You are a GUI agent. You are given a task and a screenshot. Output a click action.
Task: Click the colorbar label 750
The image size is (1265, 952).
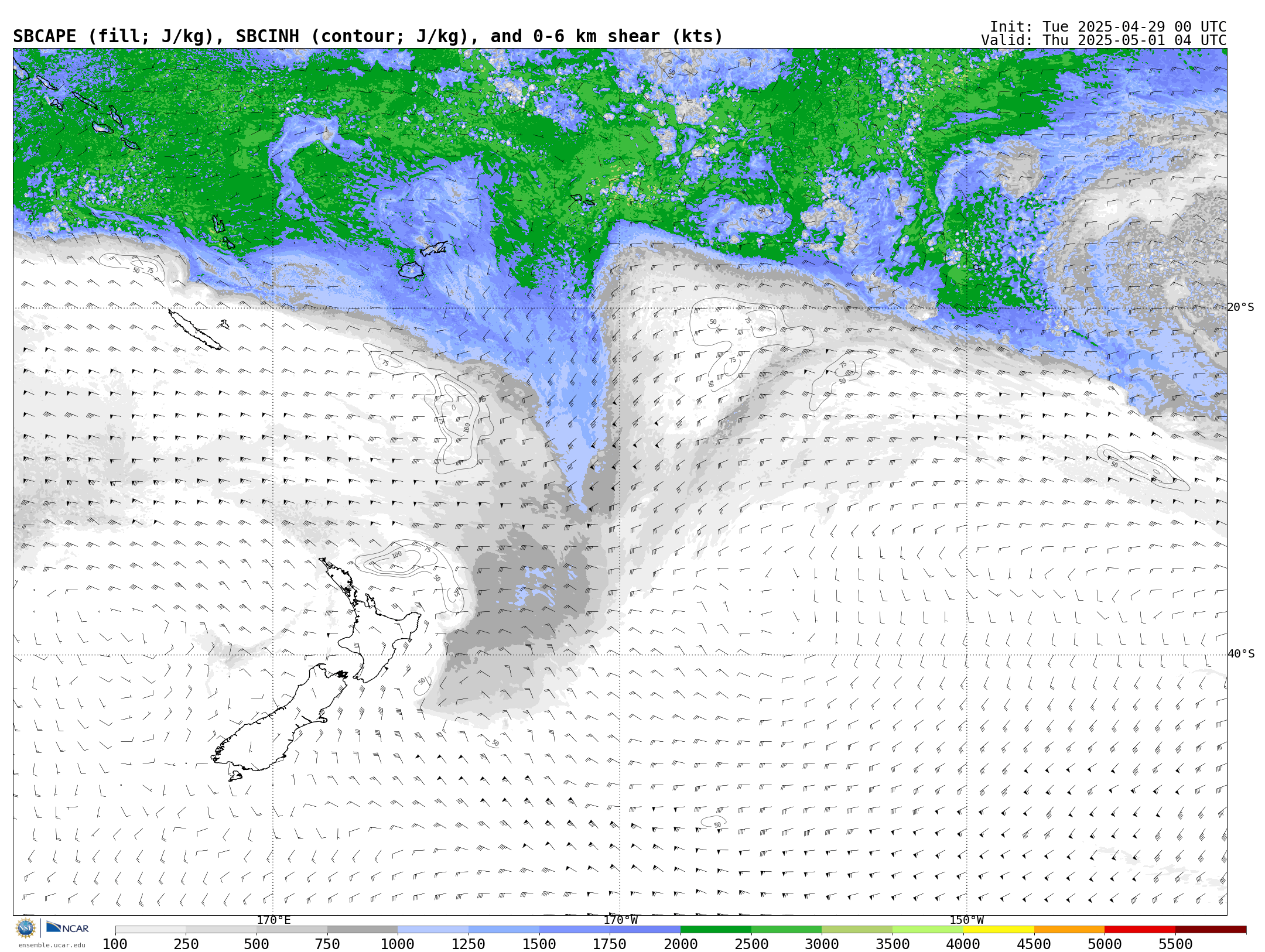tap(327, 944)
